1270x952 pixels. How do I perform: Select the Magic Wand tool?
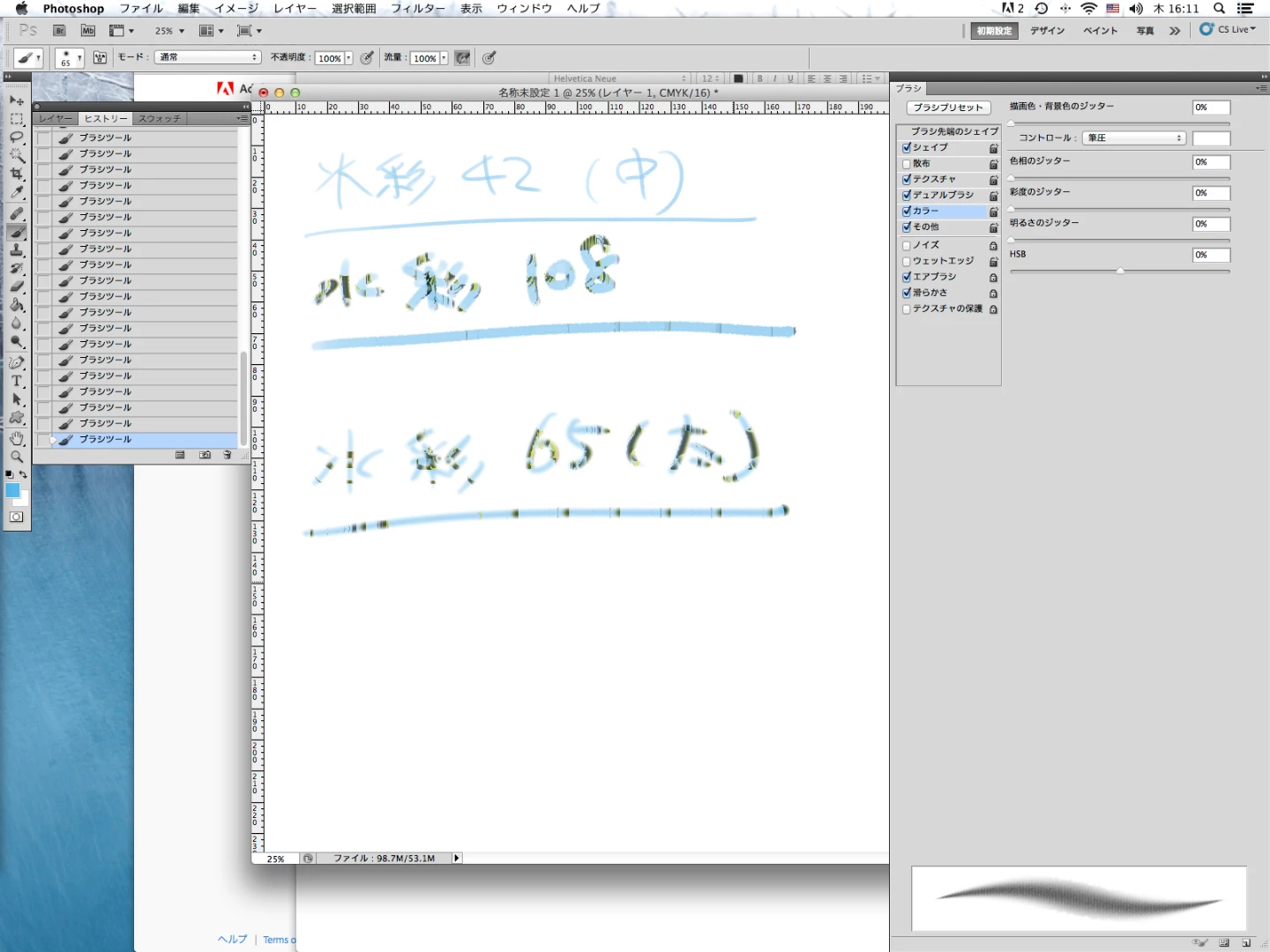(17, 156)
